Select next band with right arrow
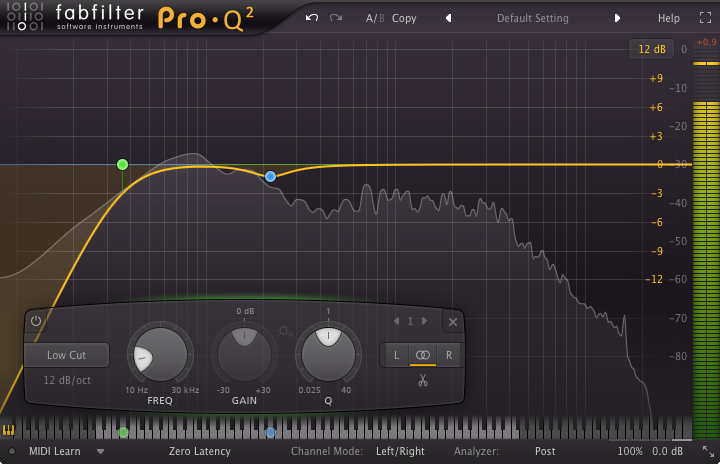 click(x=425, y=321)
